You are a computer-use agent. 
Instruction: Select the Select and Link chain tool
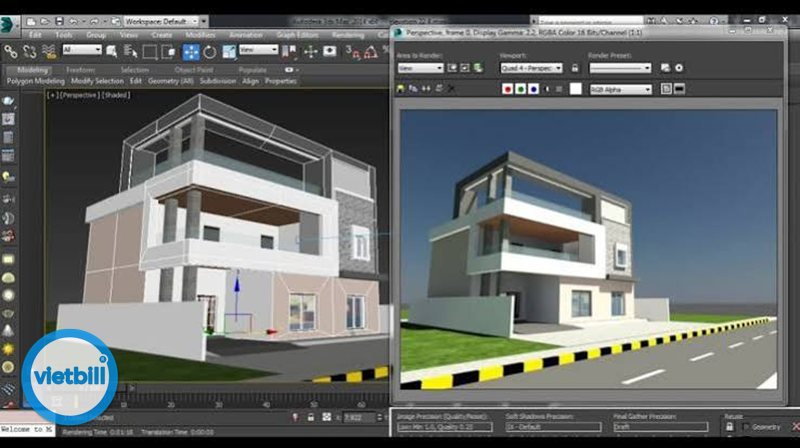11,51
